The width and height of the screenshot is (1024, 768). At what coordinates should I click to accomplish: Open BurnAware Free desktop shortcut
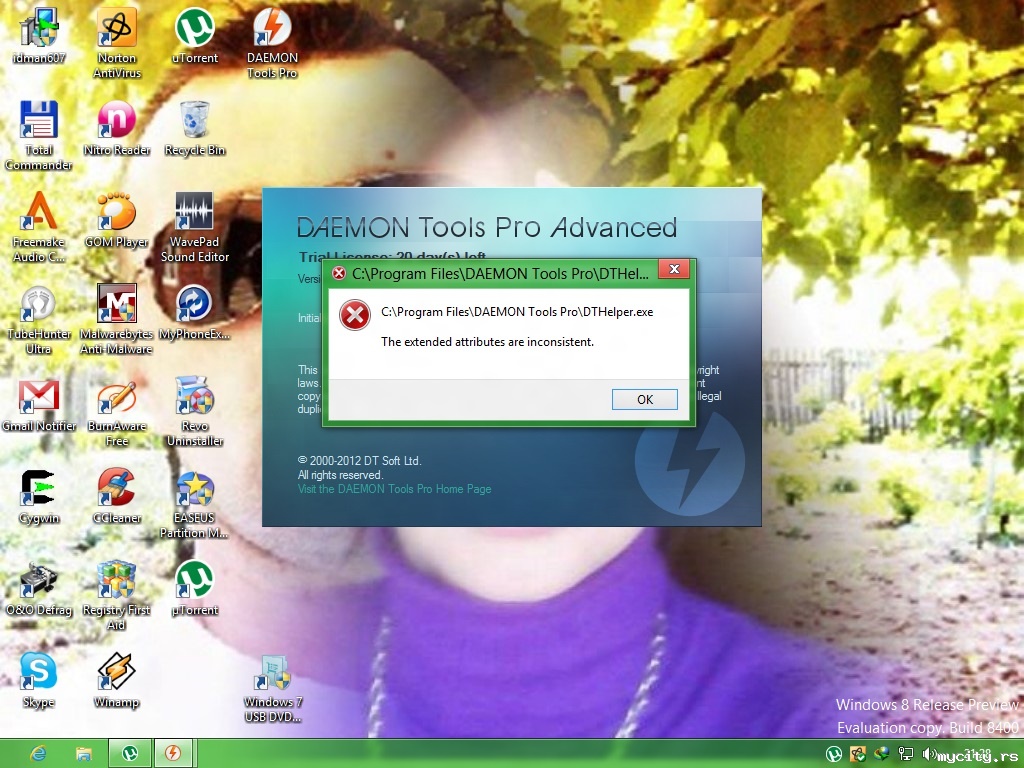(x=117, y=412)
